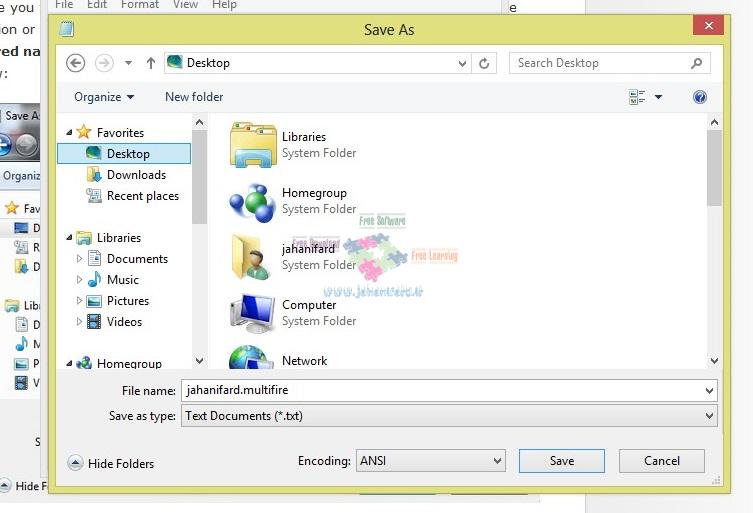The height and width of the screenshot is (513, 753).
Task: Click the change view icon
Action: [x=637, y=97]
